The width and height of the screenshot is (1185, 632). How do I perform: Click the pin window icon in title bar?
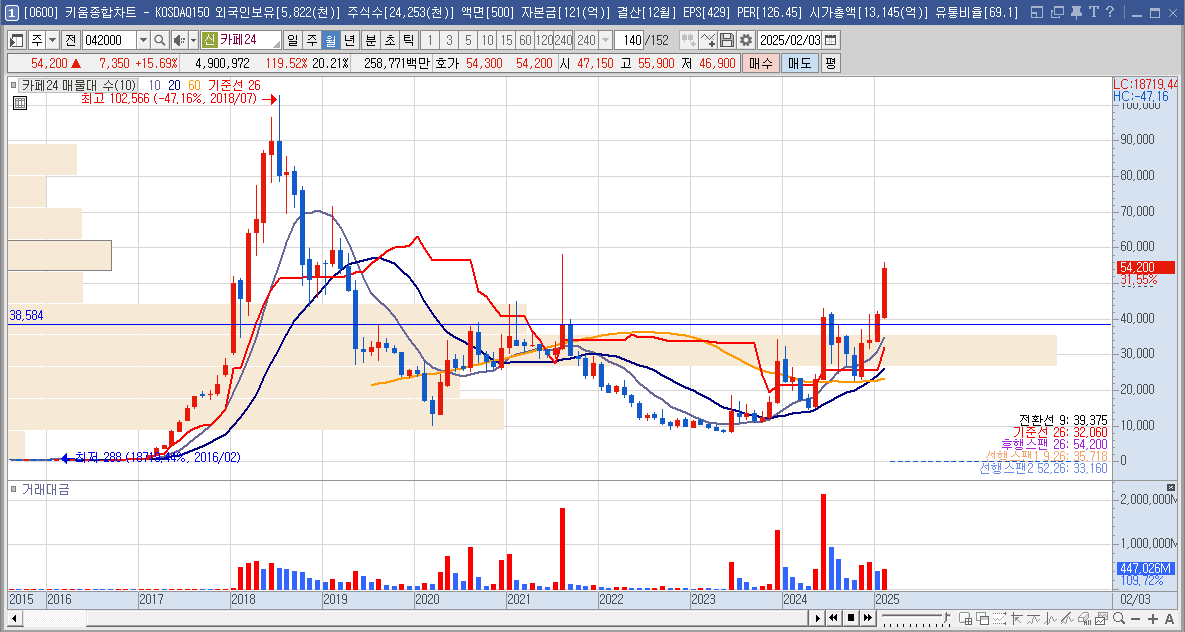[1077, 12]
